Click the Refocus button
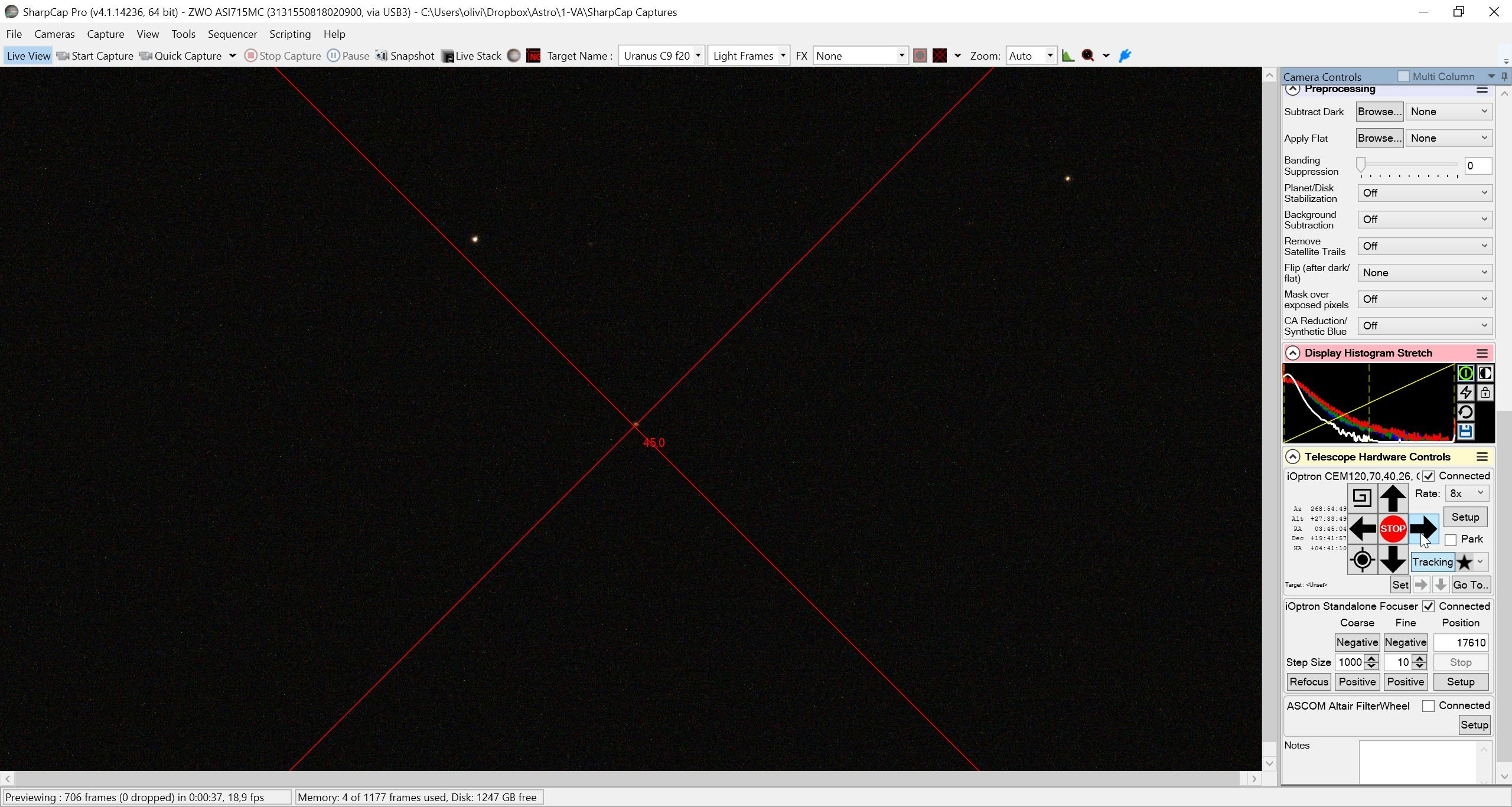This screenshot has height=807, width=1512. (x=1309, y=682)
